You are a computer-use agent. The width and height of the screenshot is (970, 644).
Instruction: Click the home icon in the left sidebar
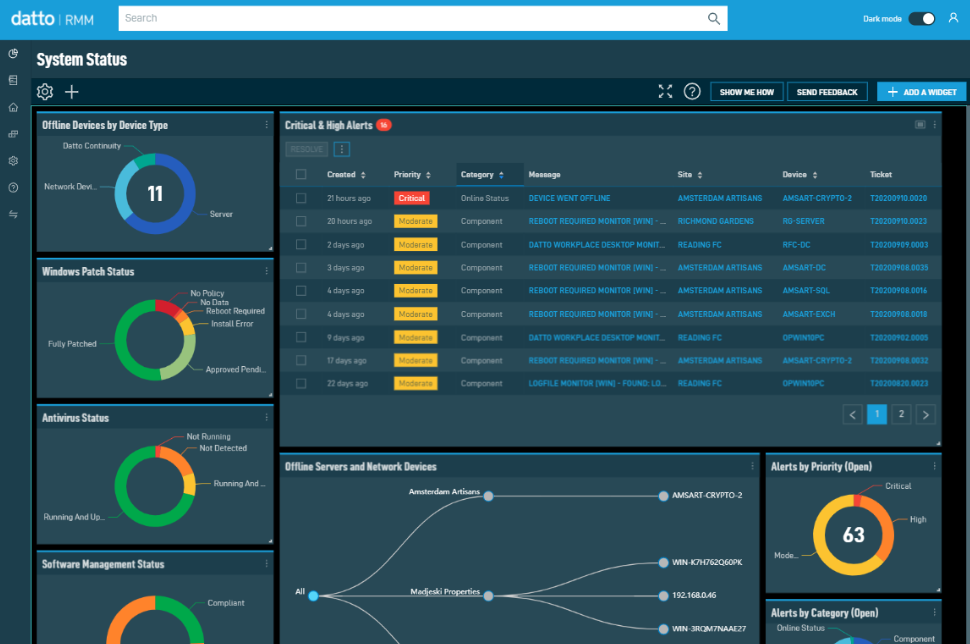coord(13,108)
